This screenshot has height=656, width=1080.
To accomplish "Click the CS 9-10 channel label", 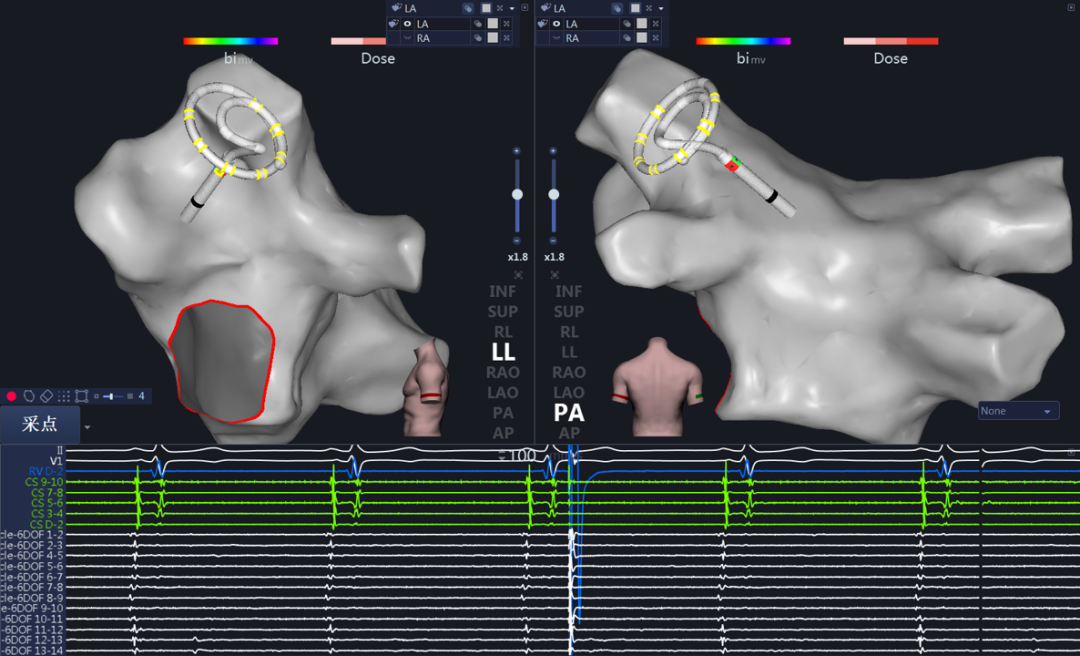I will pyautogui.click(x=44, y=482).
